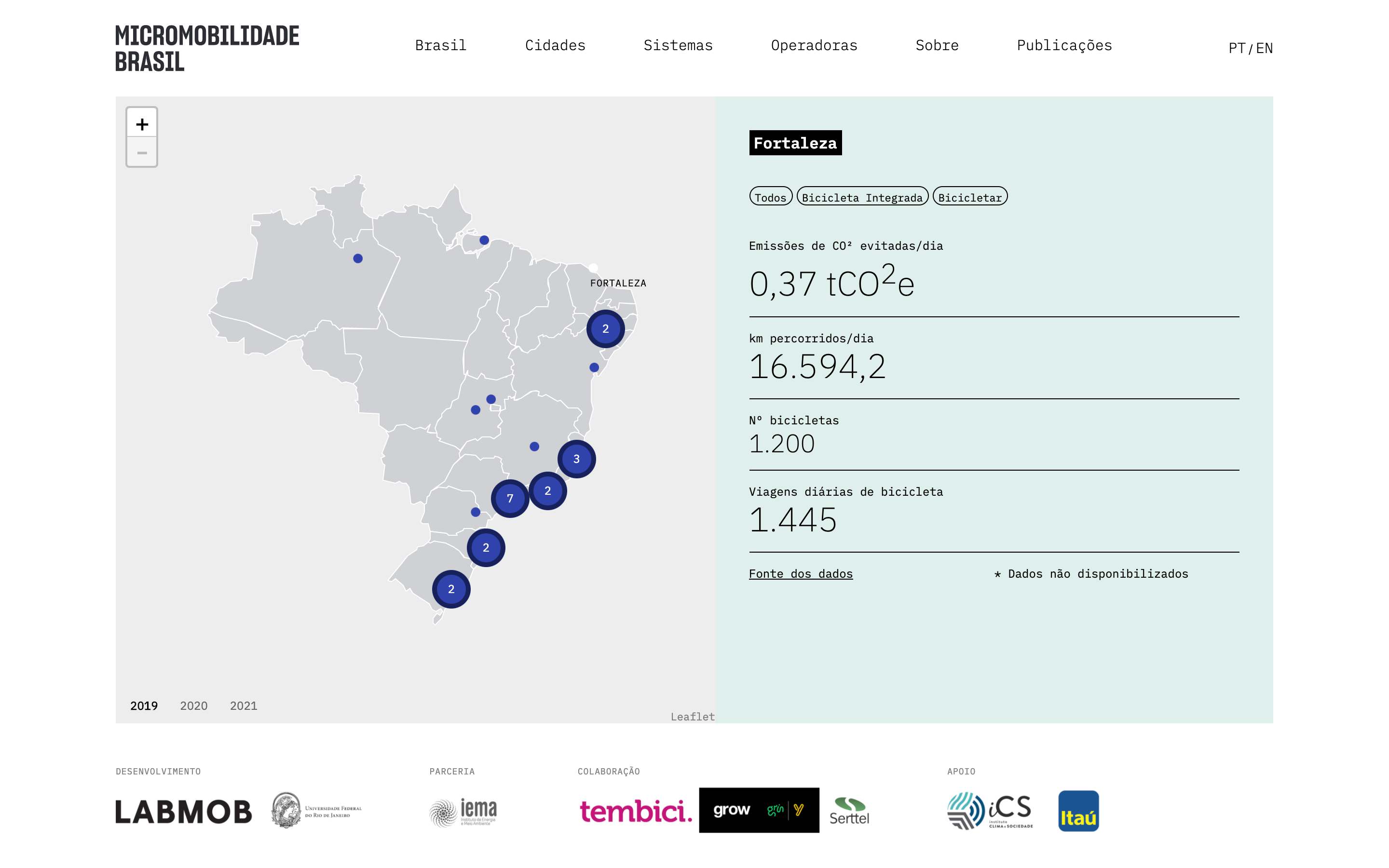This screenshot has height=868, width=1389.
Task: Click the Micromobilidade Brasil site title
Action: 206,48
